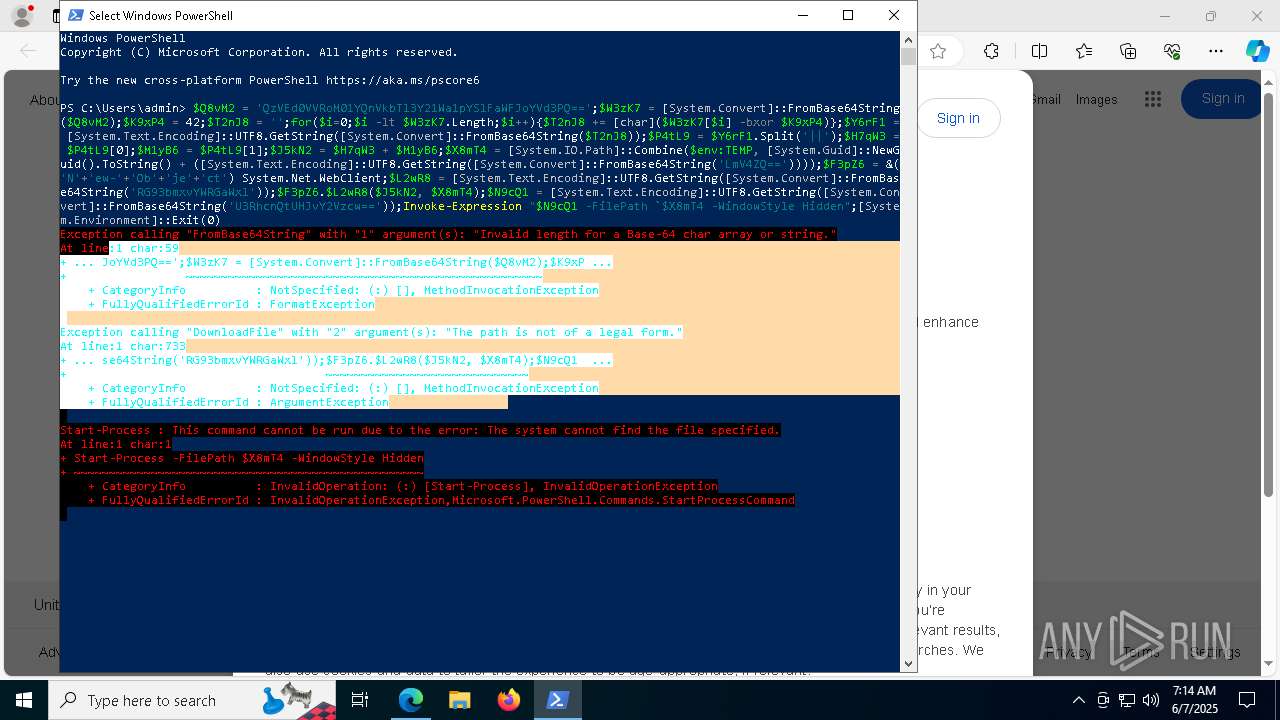This screenshot has width=1280, height=720.
Task: Click the PowerShell icon in the title bar
Action: pos(76,15)
